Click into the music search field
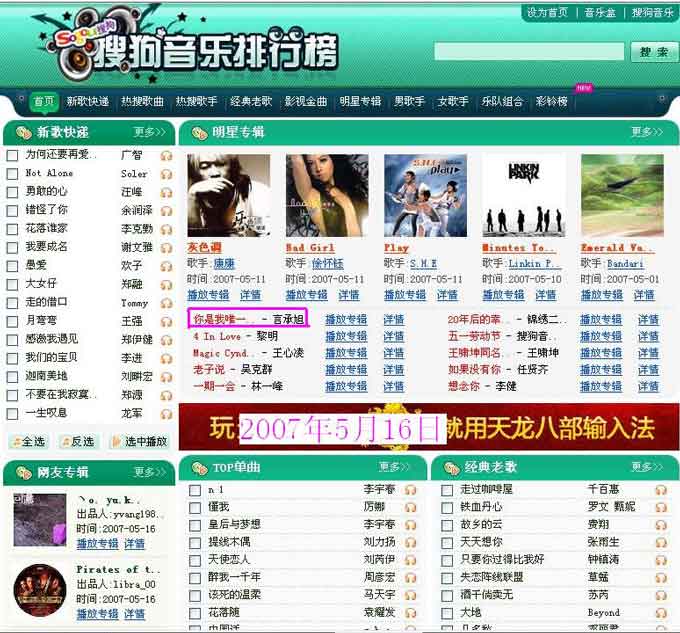Image resolution: width=680 pixels, height=633 pixels. (x=529, y=52)
